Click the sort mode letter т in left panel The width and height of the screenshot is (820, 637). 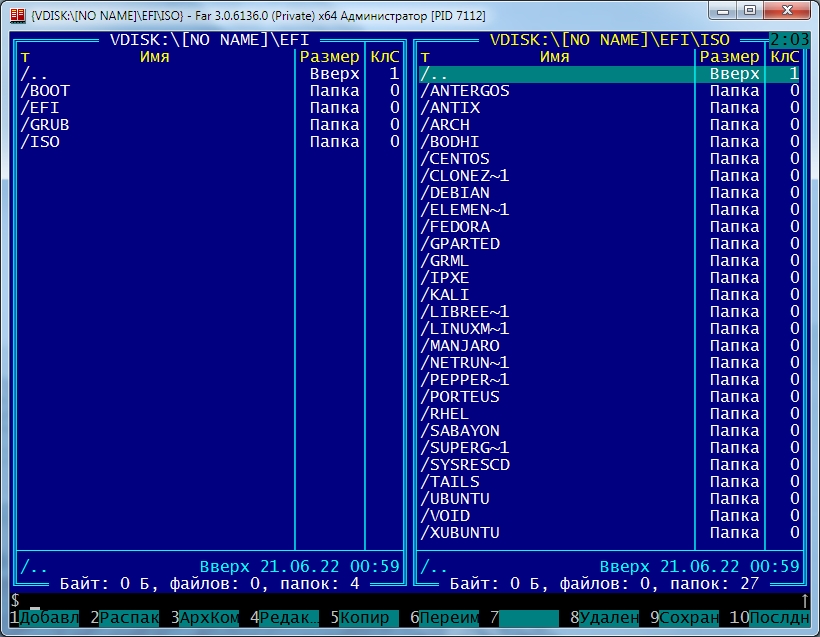pos(25,58)
